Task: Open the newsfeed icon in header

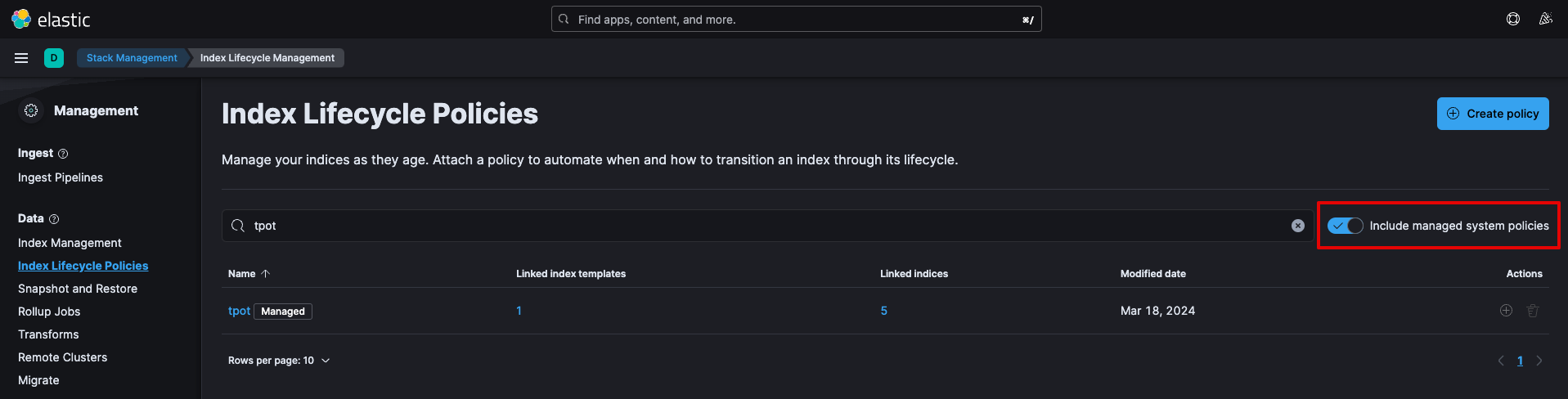Action: click(x=1545, y=19)
